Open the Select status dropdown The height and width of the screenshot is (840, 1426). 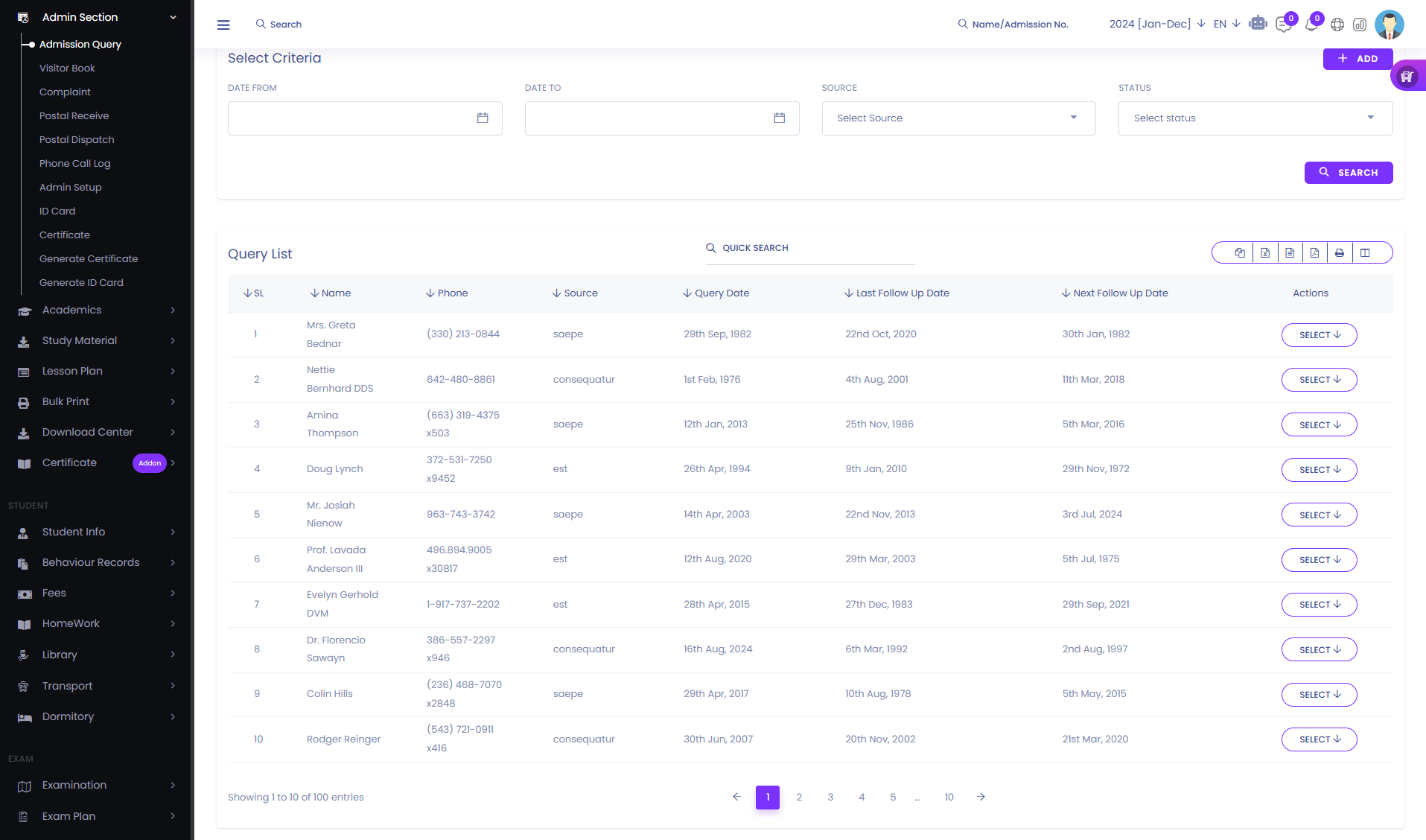click(x=1255, y=118)
